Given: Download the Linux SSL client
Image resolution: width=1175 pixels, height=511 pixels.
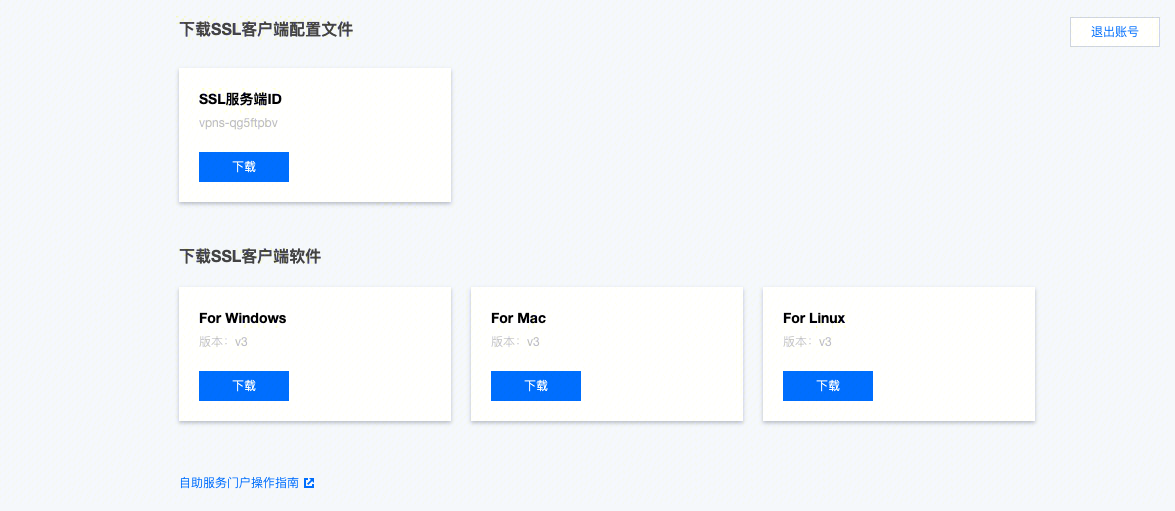Looking at the screenshot, I should 828,386.
